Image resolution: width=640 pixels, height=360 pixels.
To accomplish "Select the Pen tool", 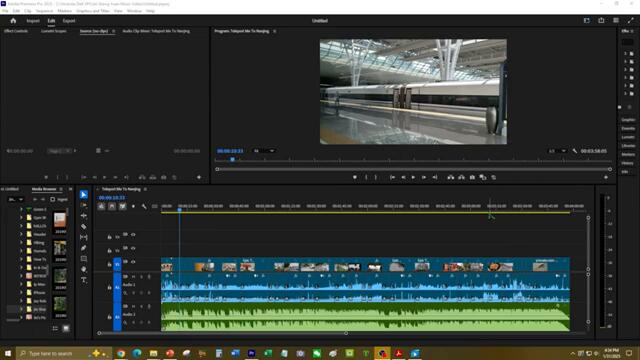I will pyautogui.click(x=84, y=248).
